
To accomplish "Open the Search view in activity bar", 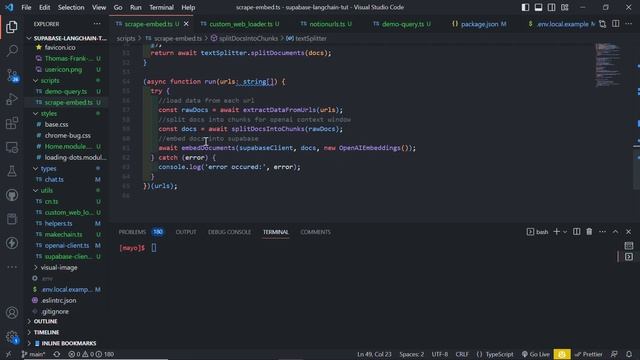I will (x=12, y=51).
